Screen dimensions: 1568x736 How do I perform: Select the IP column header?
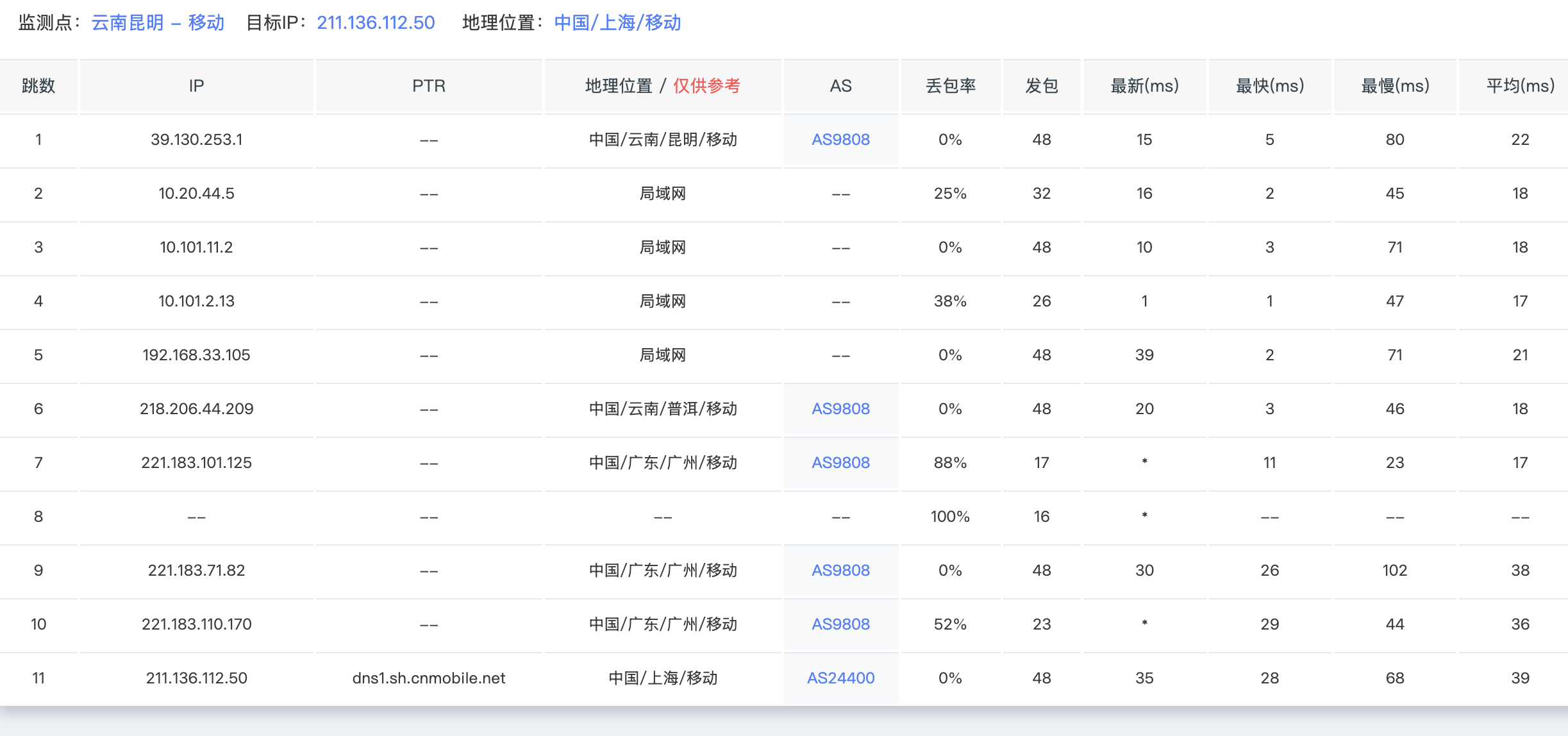[196, 85]
